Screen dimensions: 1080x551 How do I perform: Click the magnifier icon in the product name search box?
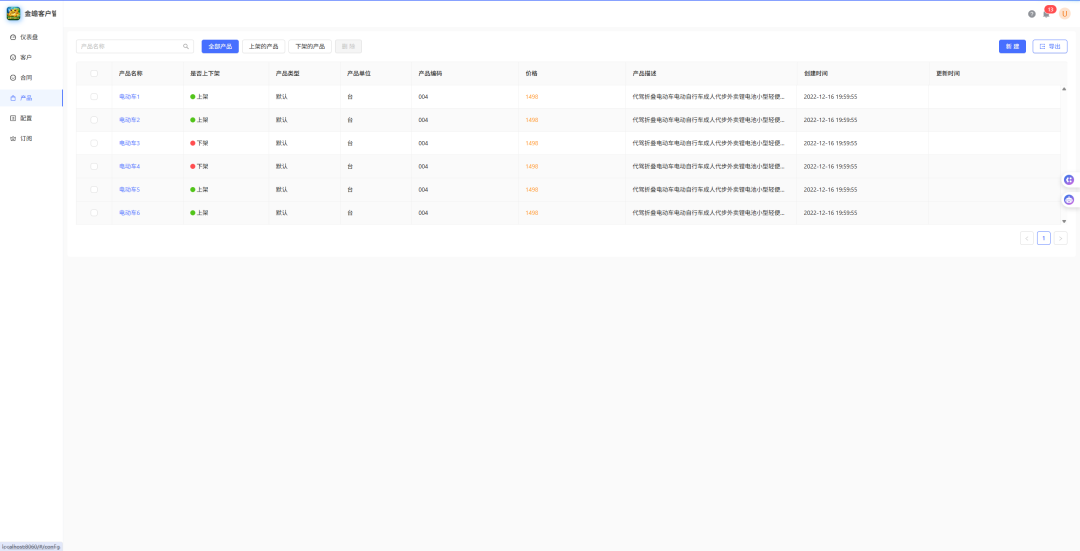(x=185, y=47)
